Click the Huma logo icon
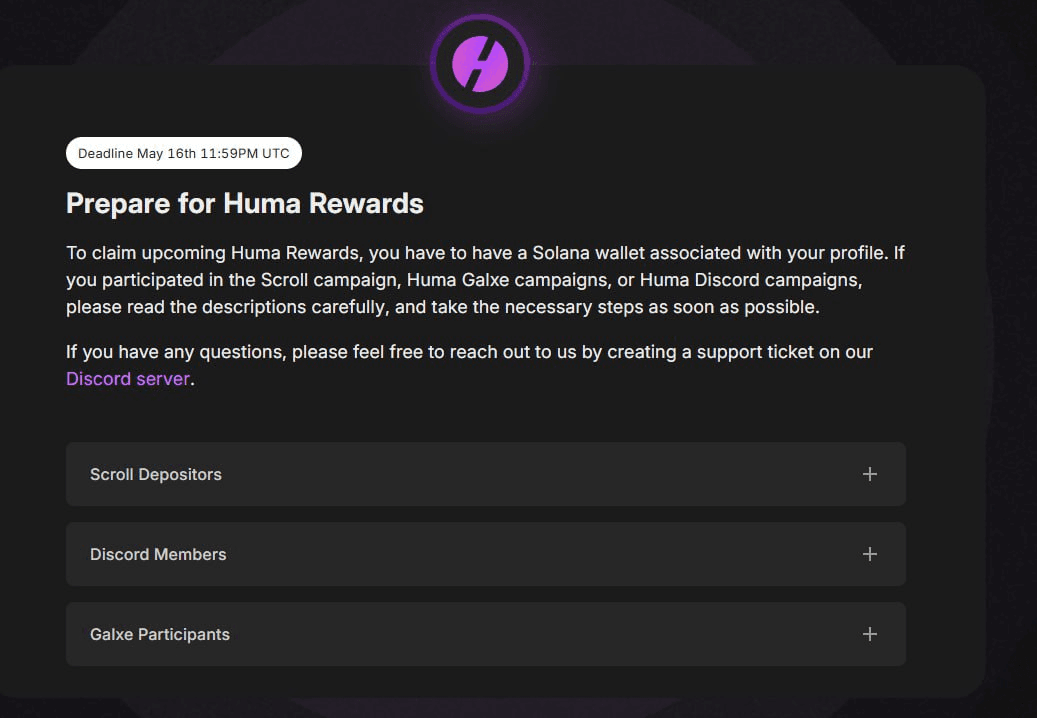 [480, 65]
